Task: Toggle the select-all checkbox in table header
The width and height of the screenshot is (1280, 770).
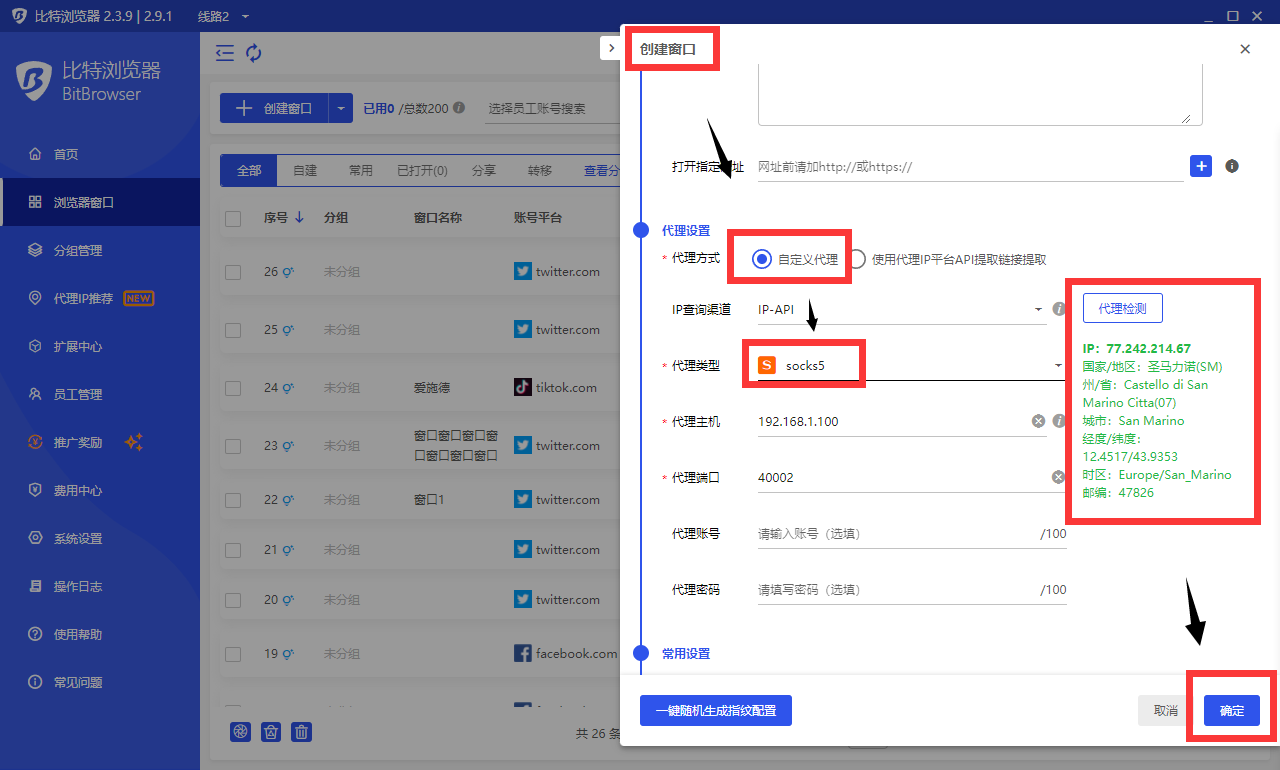Action: pos(233,218)
